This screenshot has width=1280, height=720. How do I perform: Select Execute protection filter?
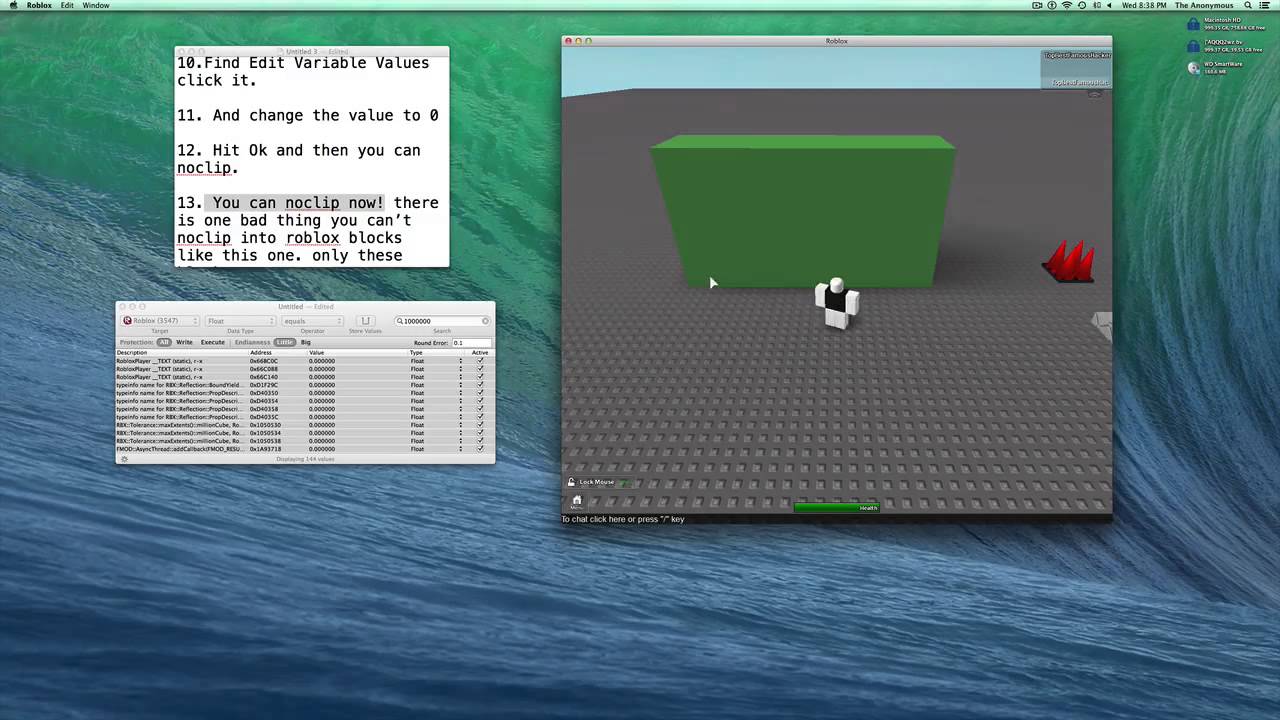(x=212, y=342)
